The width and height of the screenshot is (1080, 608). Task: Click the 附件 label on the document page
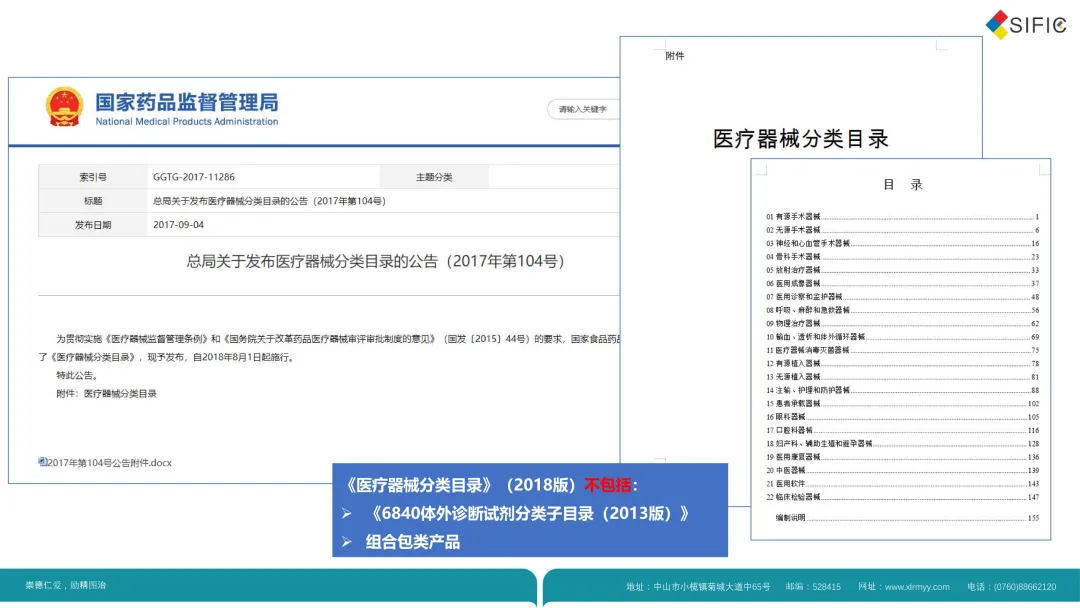[x=675, y=56]
